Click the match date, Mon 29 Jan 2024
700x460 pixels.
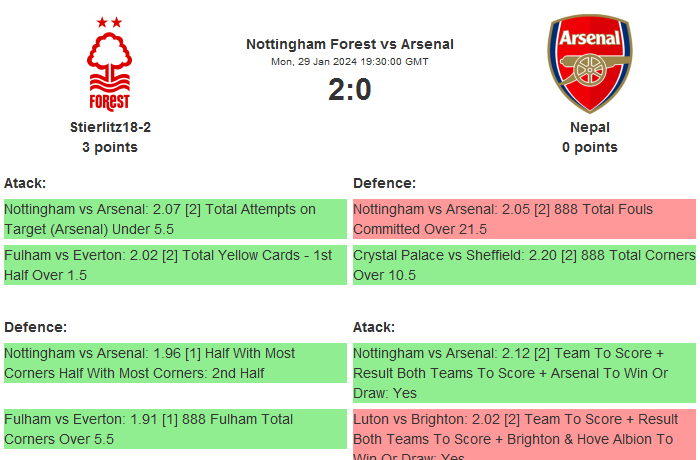[x=349, y=62]
